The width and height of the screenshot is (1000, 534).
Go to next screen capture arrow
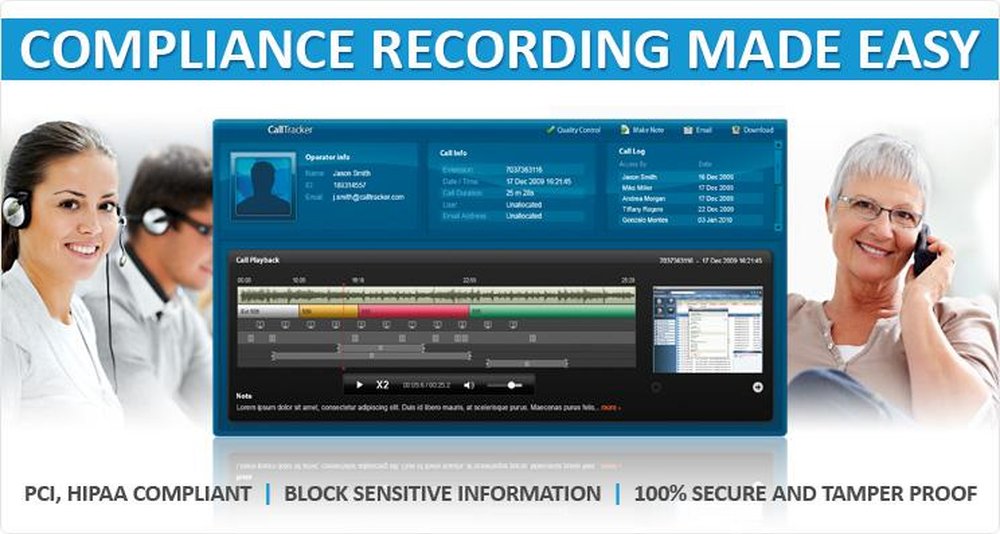757,387
